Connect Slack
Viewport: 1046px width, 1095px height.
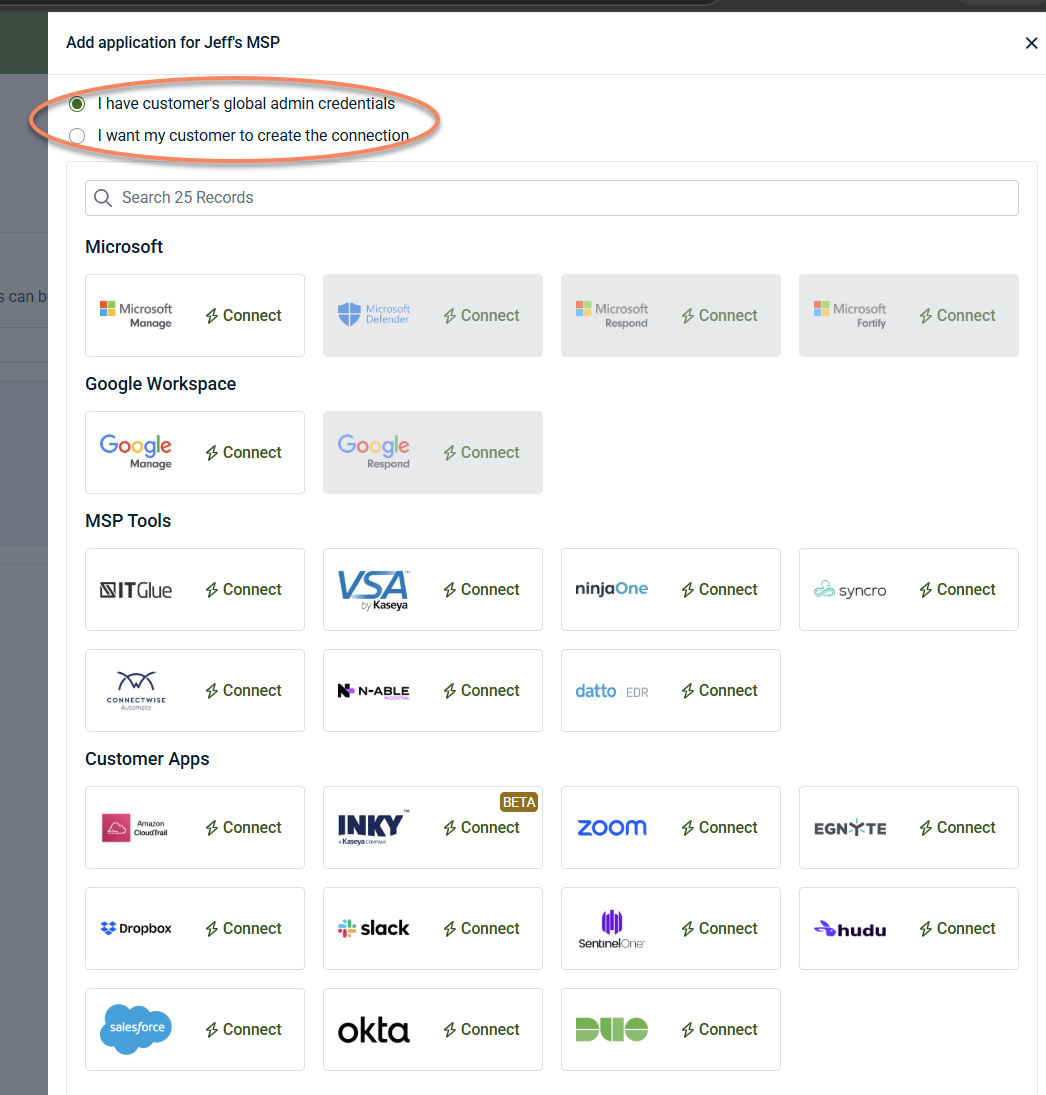pos(482,929)
